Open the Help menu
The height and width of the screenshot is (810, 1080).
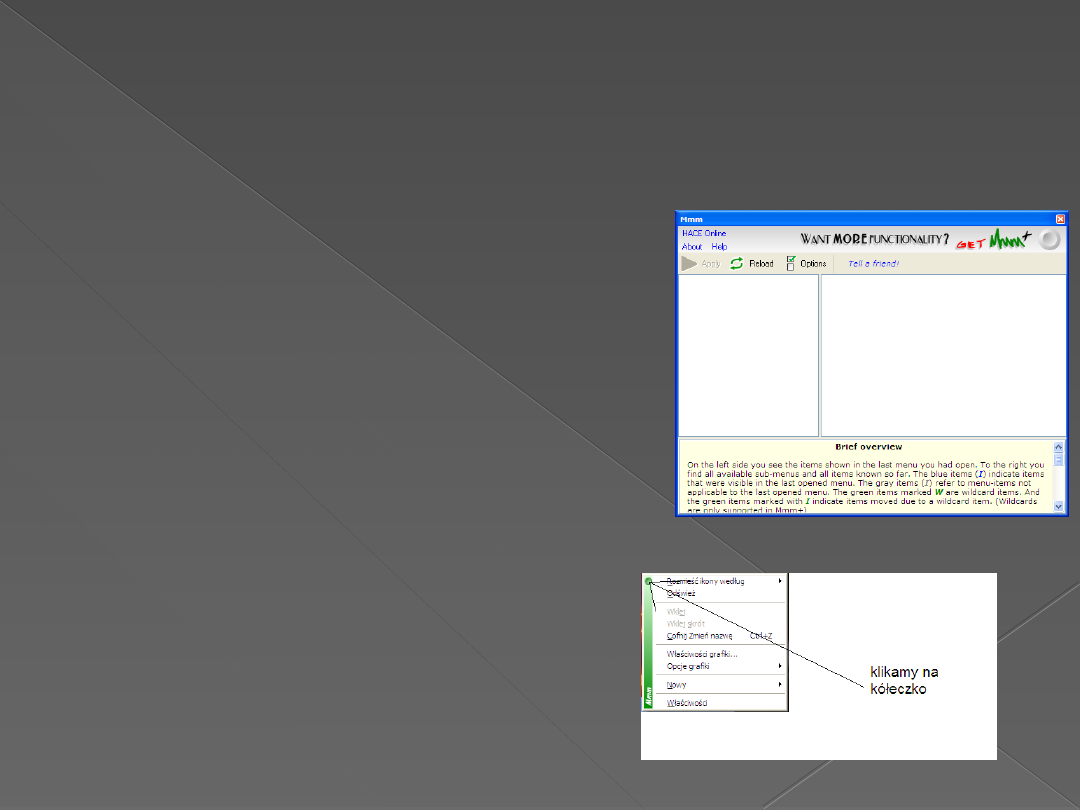719,247
